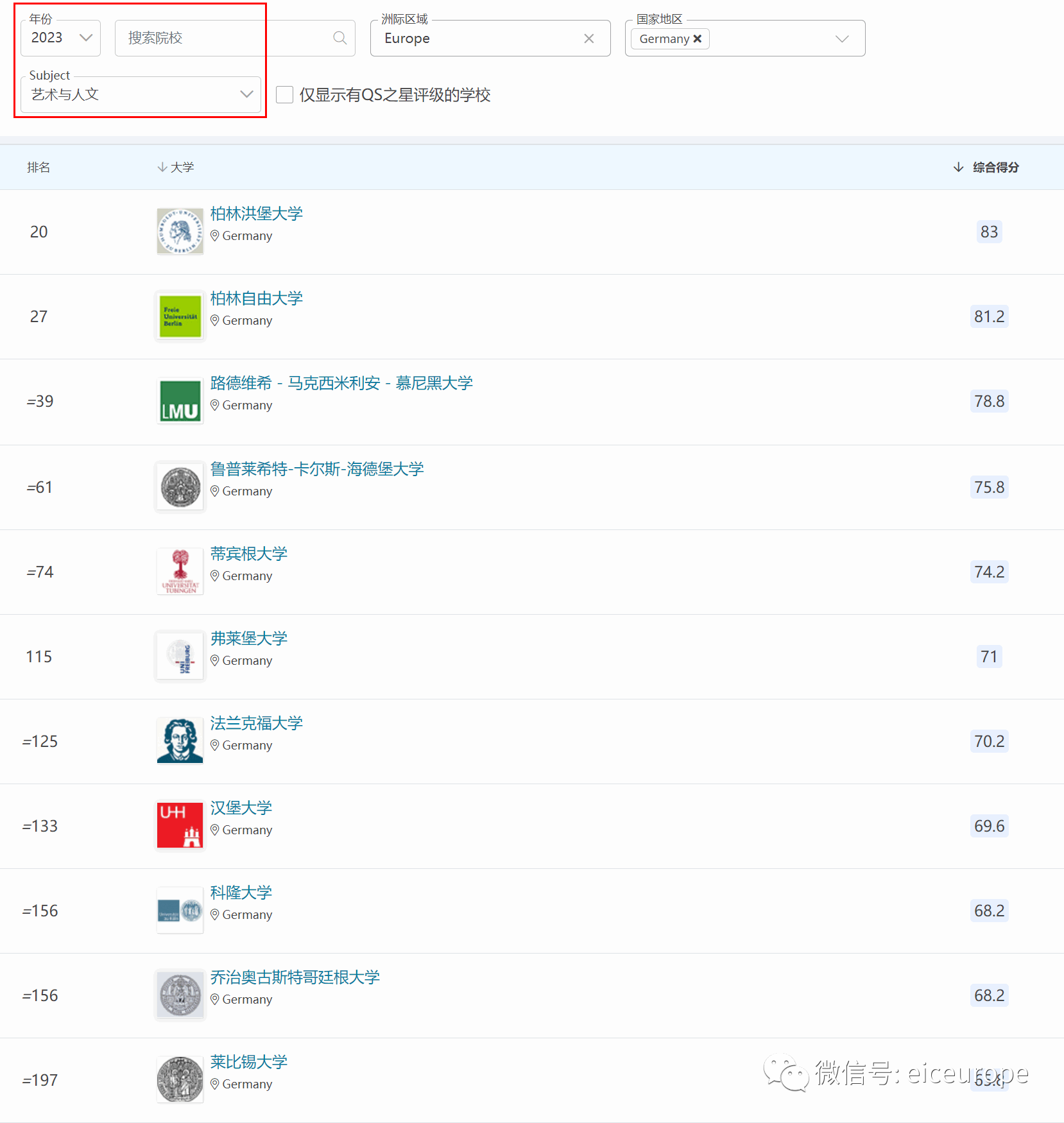Click score 71 for 弗莱堡大学
1064x1123 pixels.
[989, 656]
